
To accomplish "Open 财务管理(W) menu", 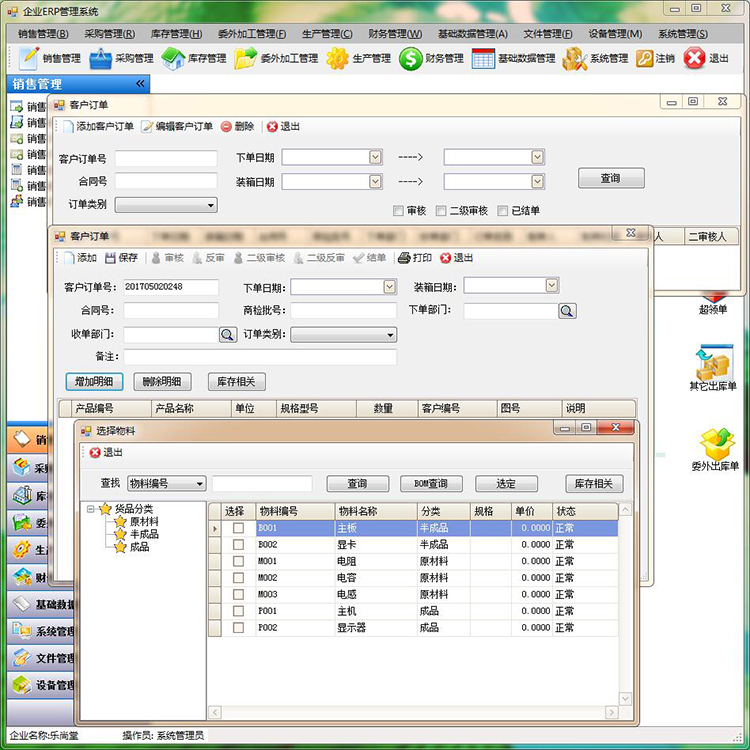I will 395,33.
